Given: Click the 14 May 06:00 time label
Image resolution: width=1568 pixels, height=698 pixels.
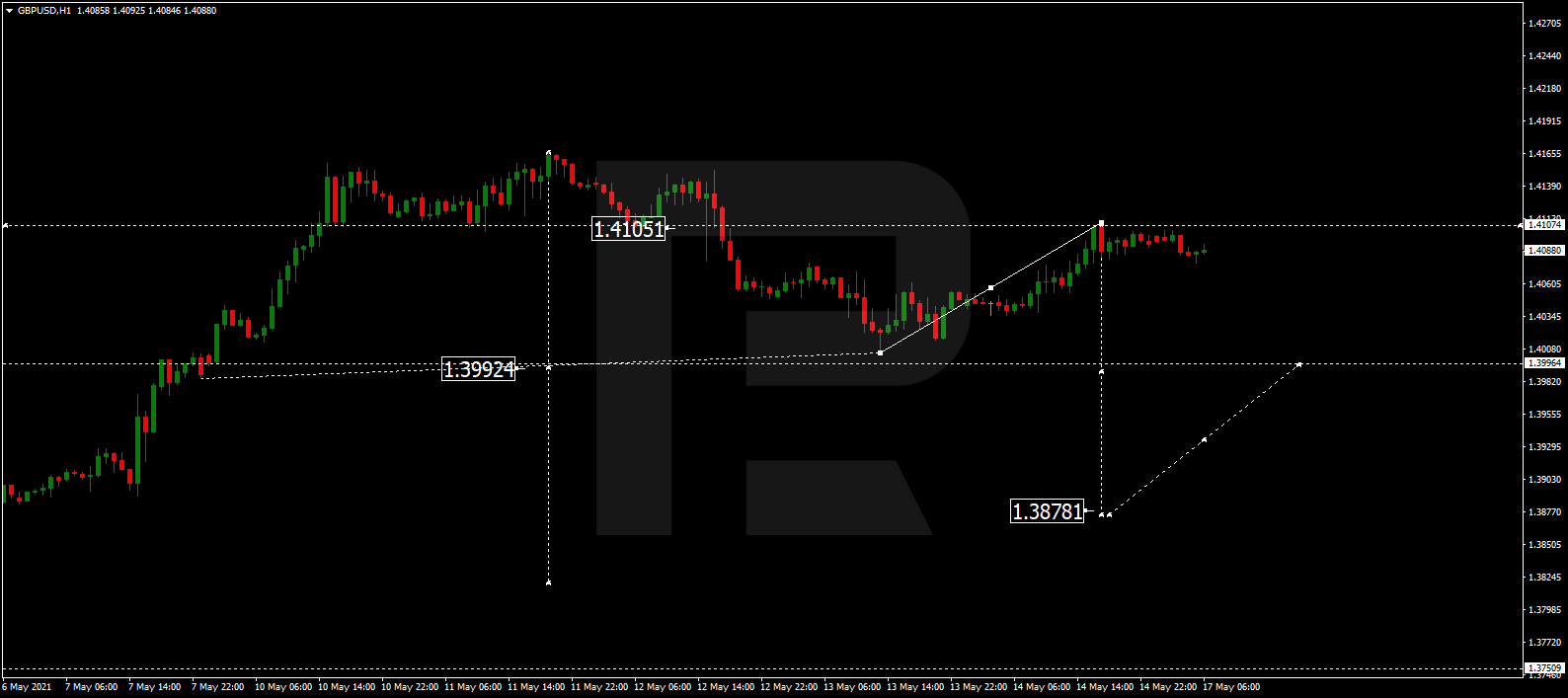Looking at the screenshot, I should pyautogui.click(x=1042, y=687).
